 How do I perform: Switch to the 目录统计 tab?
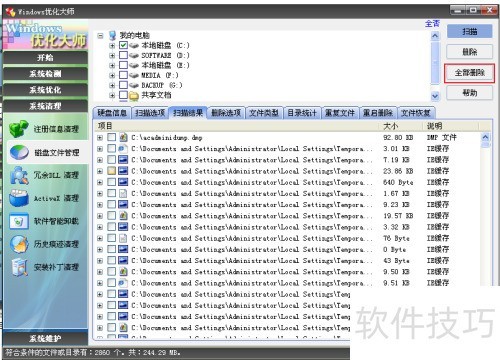pos(302,113)
